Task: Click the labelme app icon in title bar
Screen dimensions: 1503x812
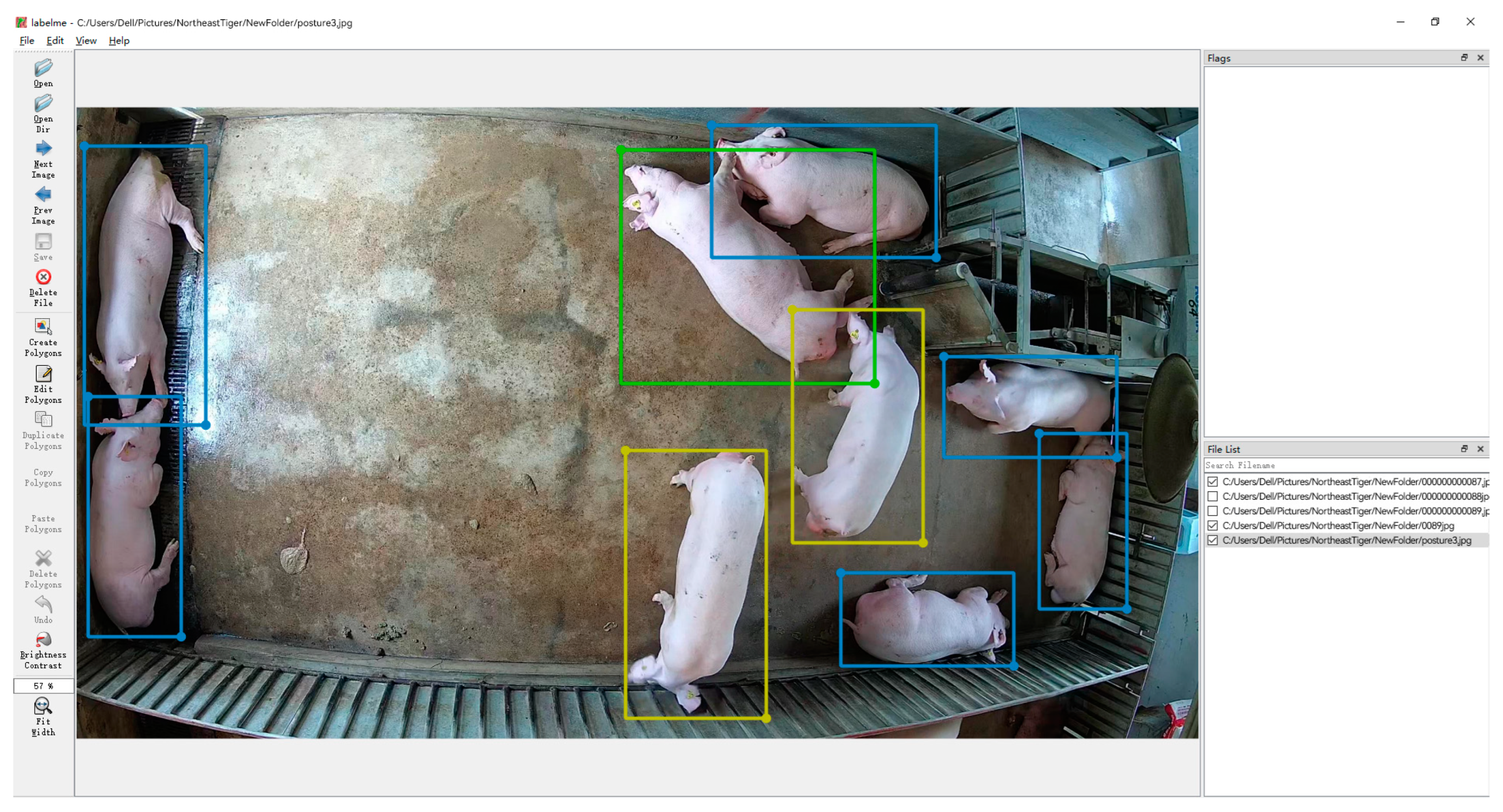Action: [21, 22]
